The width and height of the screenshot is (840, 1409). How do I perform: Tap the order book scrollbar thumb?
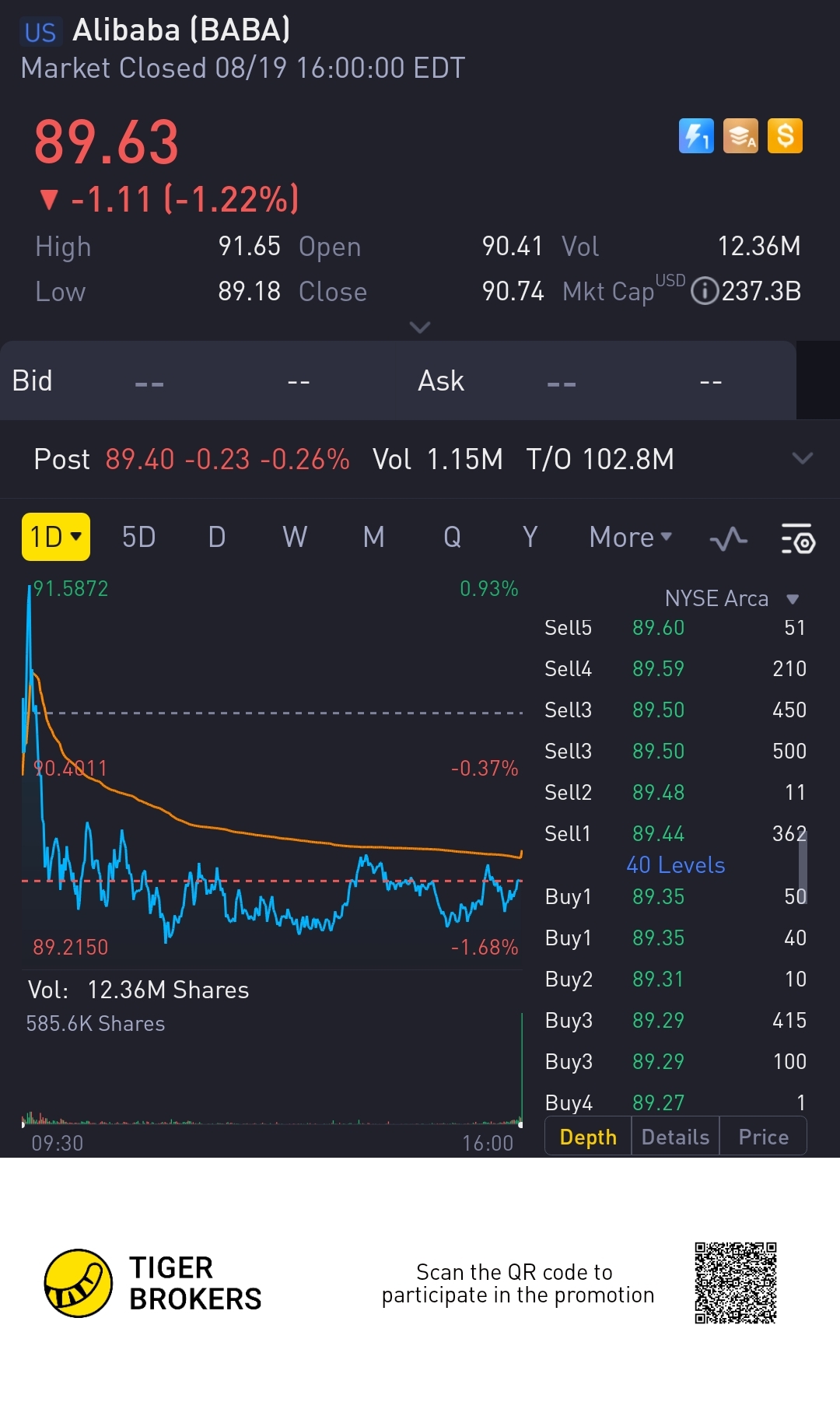pyautogui.click(x=803, y=867)
